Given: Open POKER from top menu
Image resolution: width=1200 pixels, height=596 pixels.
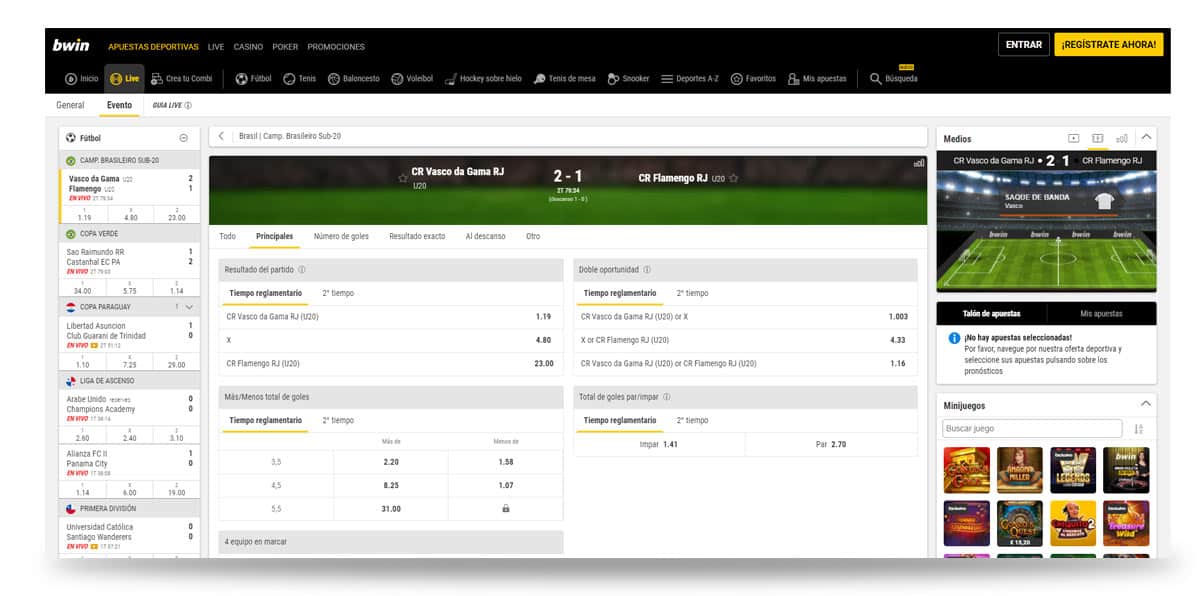Looking at the screenshot, I should click(285, 47).
